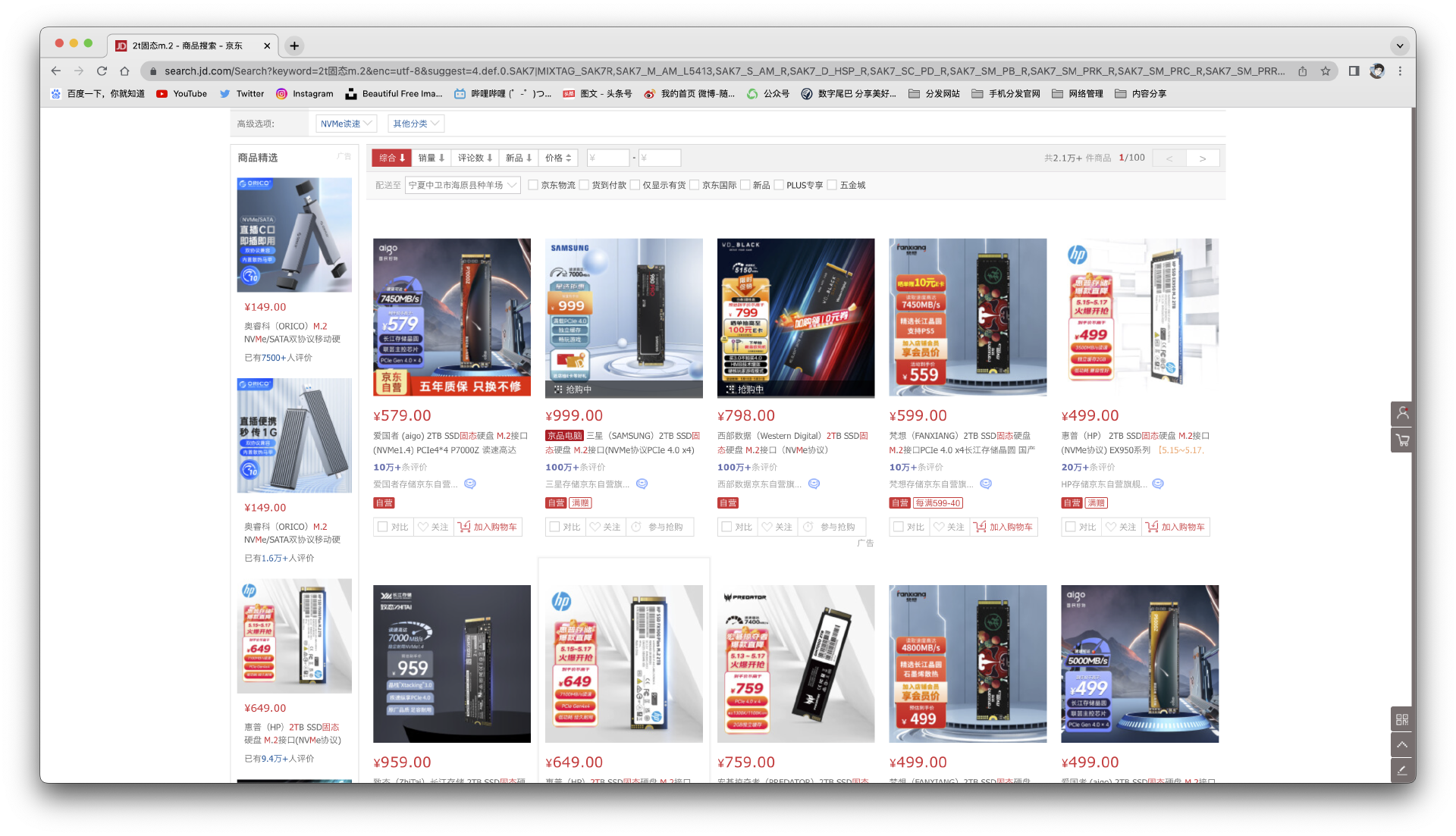Open the Twitter bookmark
The image size is (1456, 836).
click(x=241, y=94)
